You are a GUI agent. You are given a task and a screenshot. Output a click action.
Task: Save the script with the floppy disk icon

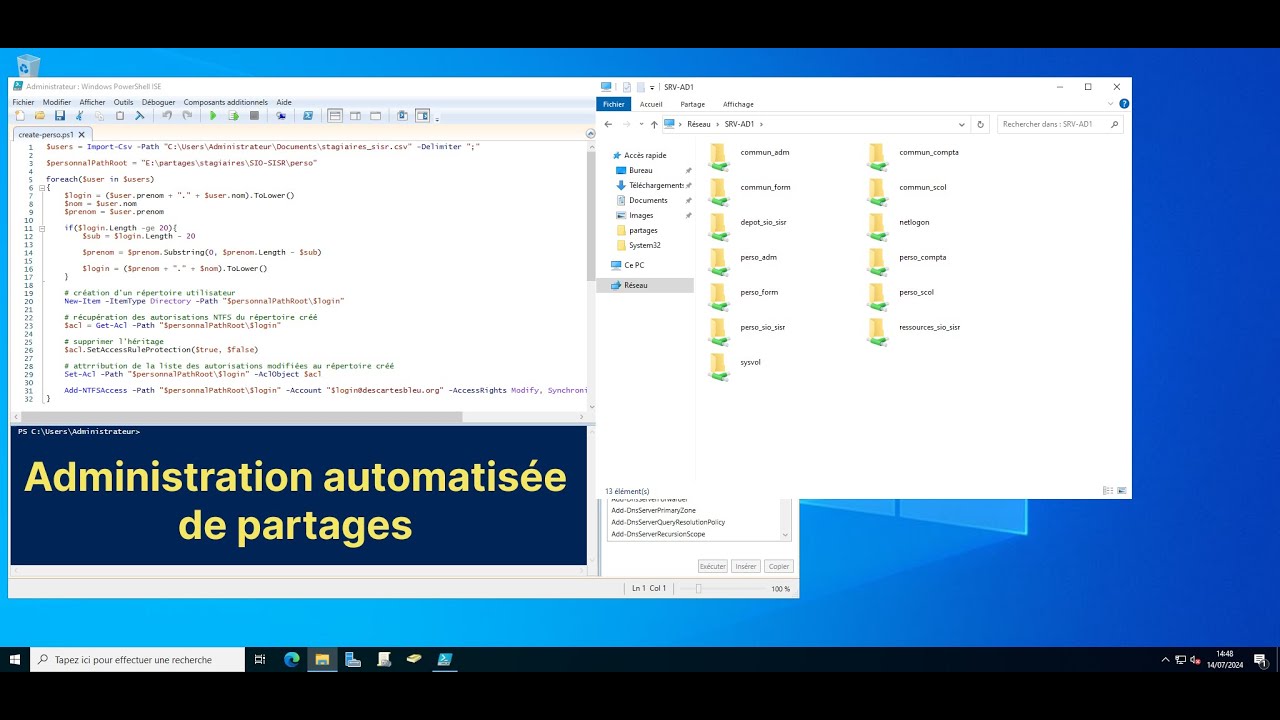click(60, 116)
